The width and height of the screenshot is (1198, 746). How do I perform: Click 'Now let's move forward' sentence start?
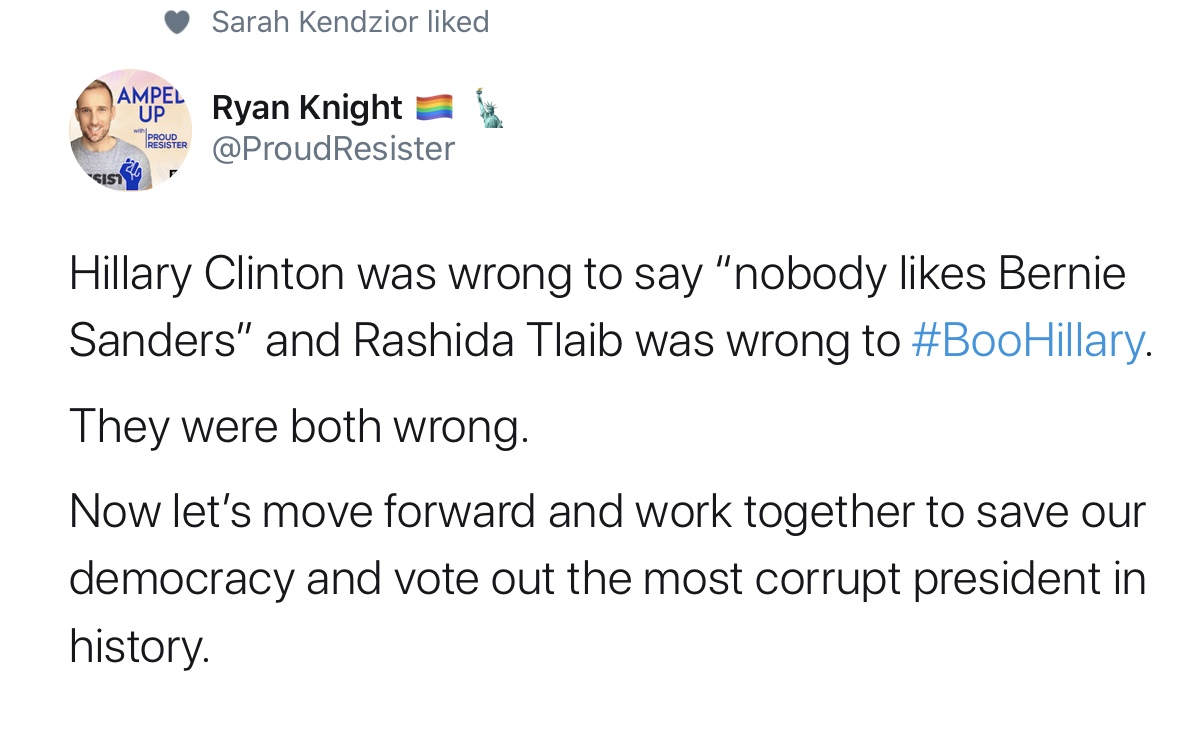(x=302, y=511)
